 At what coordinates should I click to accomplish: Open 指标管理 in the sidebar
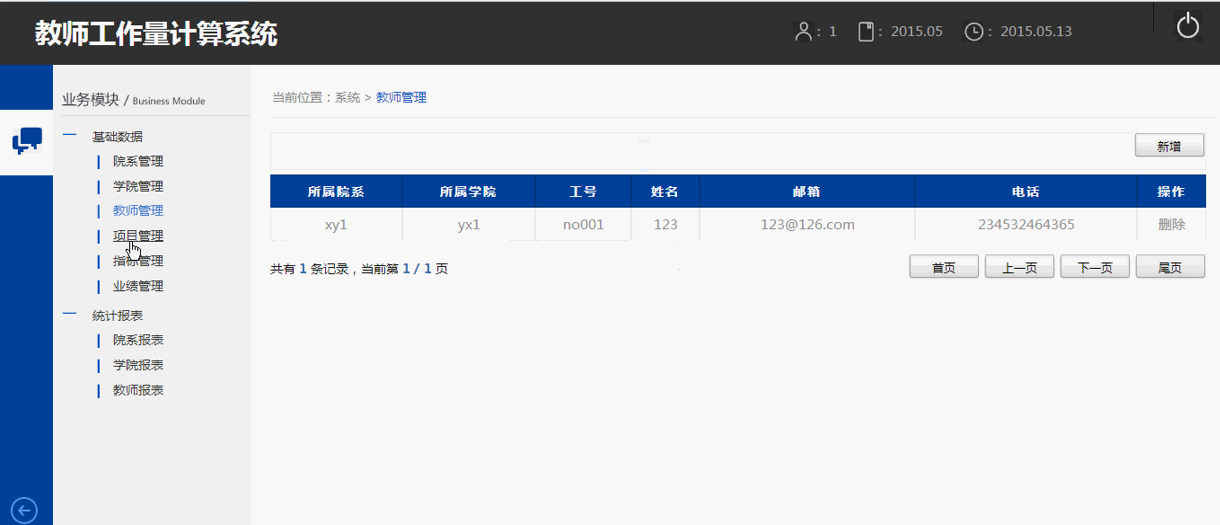tap(138, 261)
